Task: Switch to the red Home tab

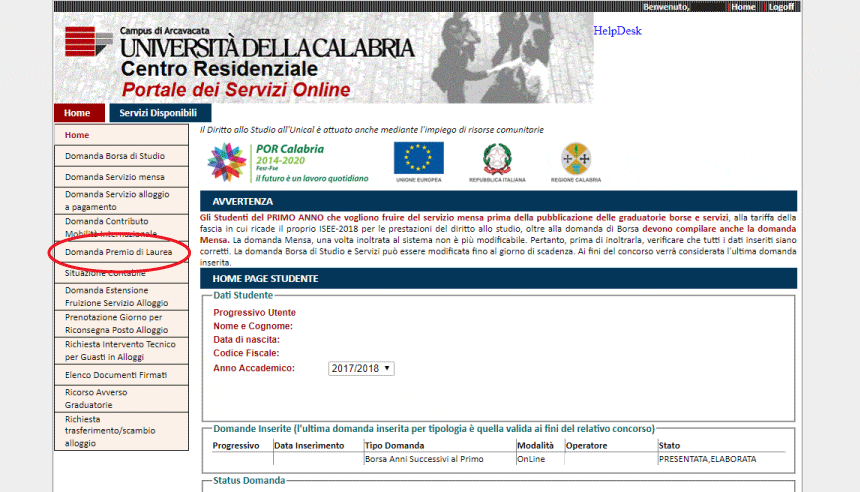Action: click(79, 113)
